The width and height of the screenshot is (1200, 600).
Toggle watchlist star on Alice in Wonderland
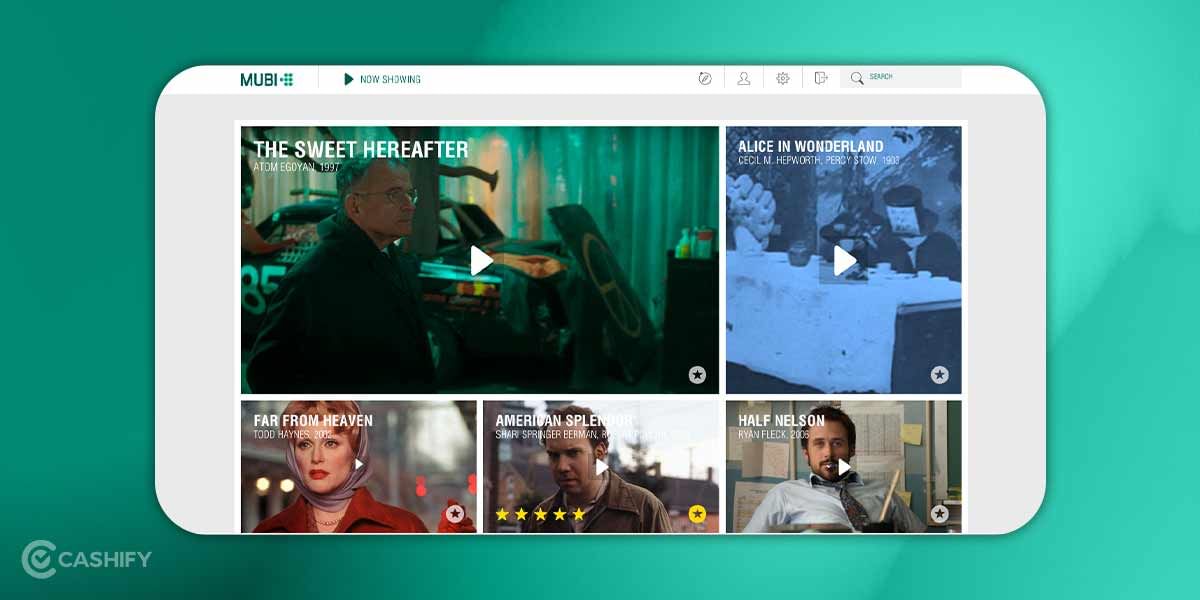coord(939,375)
